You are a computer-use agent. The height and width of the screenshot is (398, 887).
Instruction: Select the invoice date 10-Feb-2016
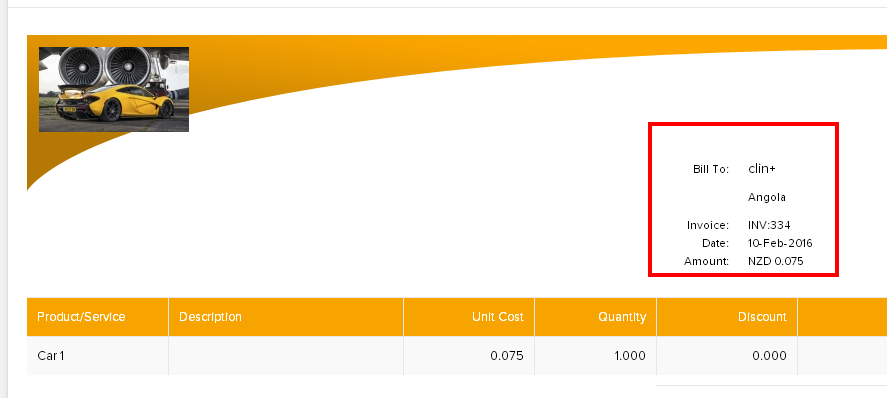point(780,243)
